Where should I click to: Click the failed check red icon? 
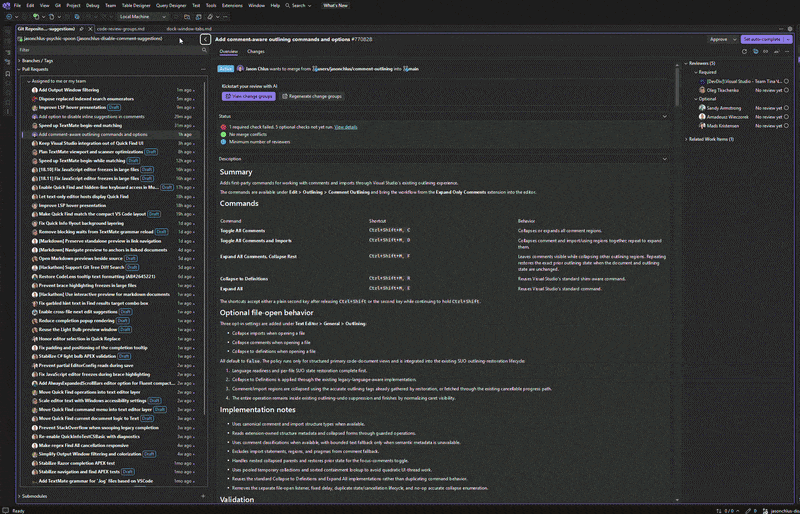223,127
